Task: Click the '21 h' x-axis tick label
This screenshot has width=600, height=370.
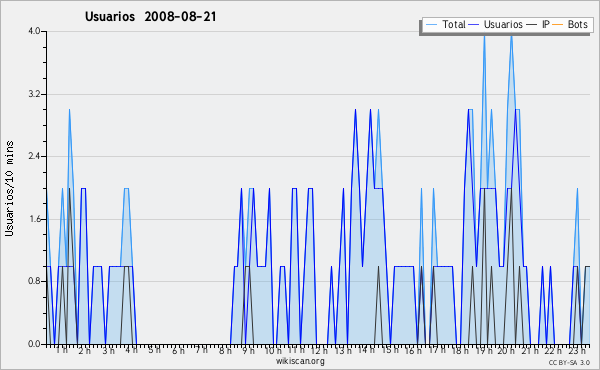Action: click(x=530, y=350)
